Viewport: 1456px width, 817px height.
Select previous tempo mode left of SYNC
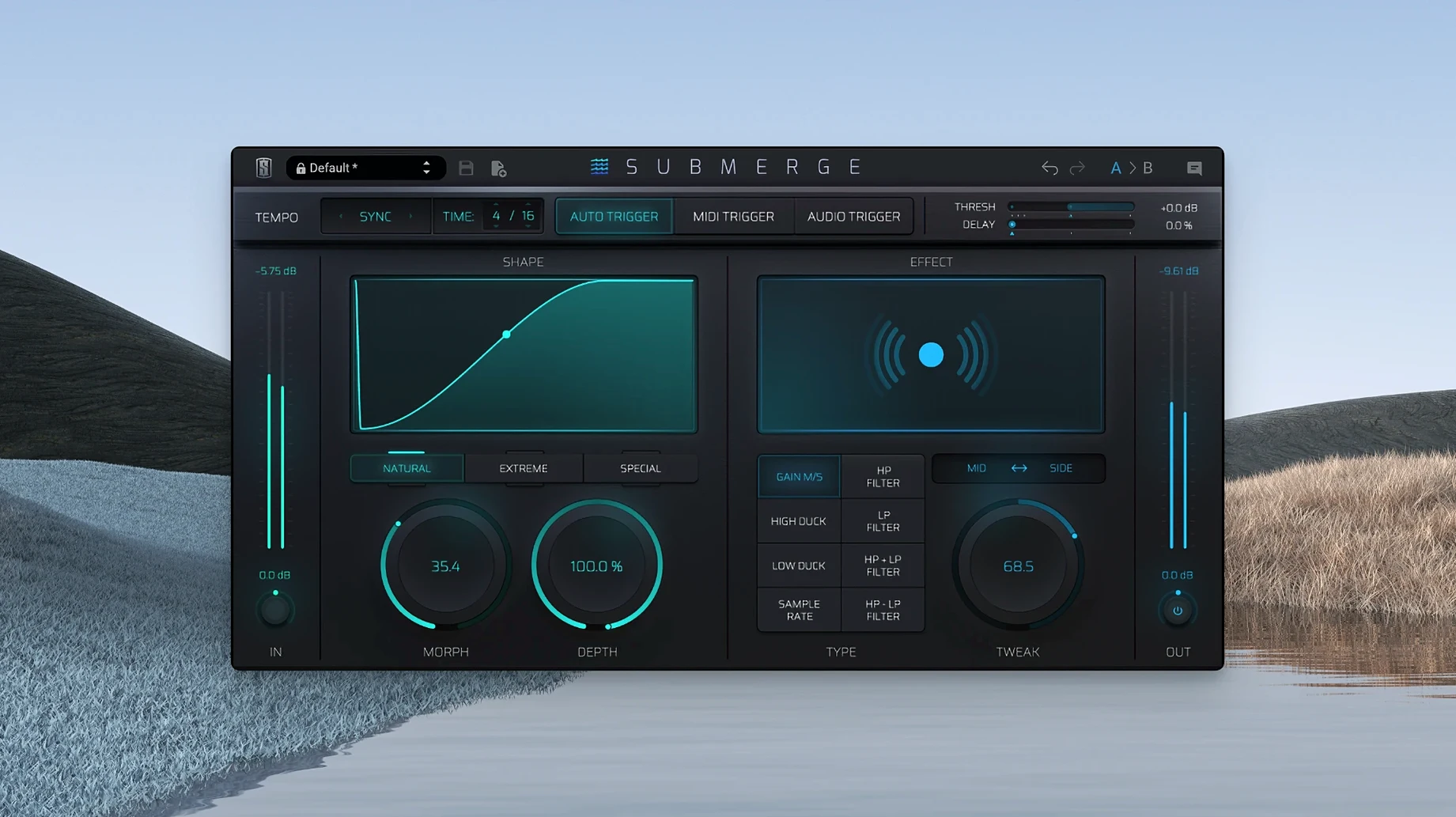pos(341,217)
